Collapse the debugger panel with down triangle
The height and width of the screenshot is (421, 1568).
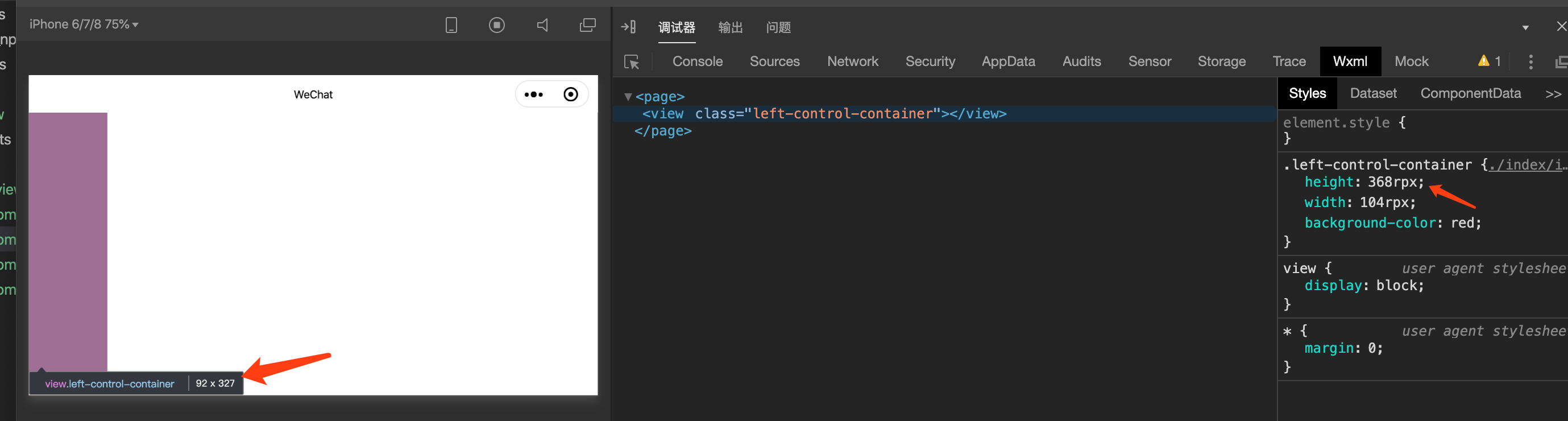[x=1525, y=27]
